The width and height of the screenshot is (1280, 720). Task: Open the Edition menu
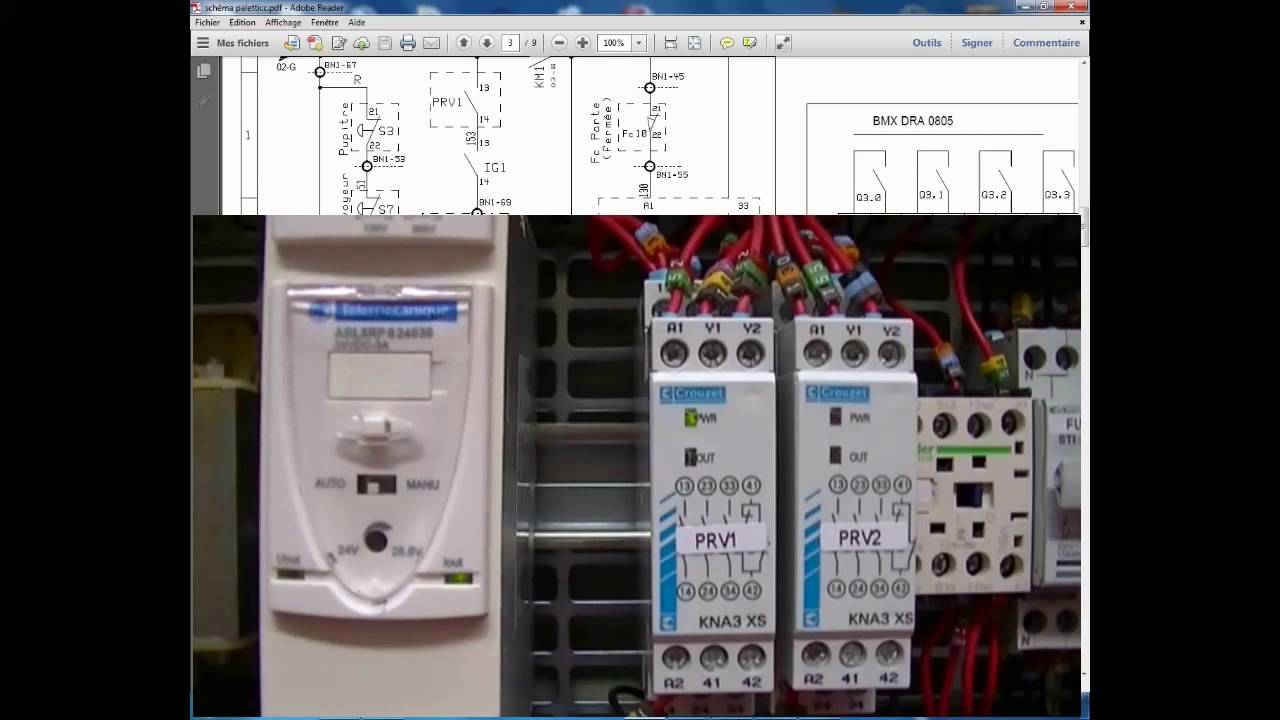[242, 22]
